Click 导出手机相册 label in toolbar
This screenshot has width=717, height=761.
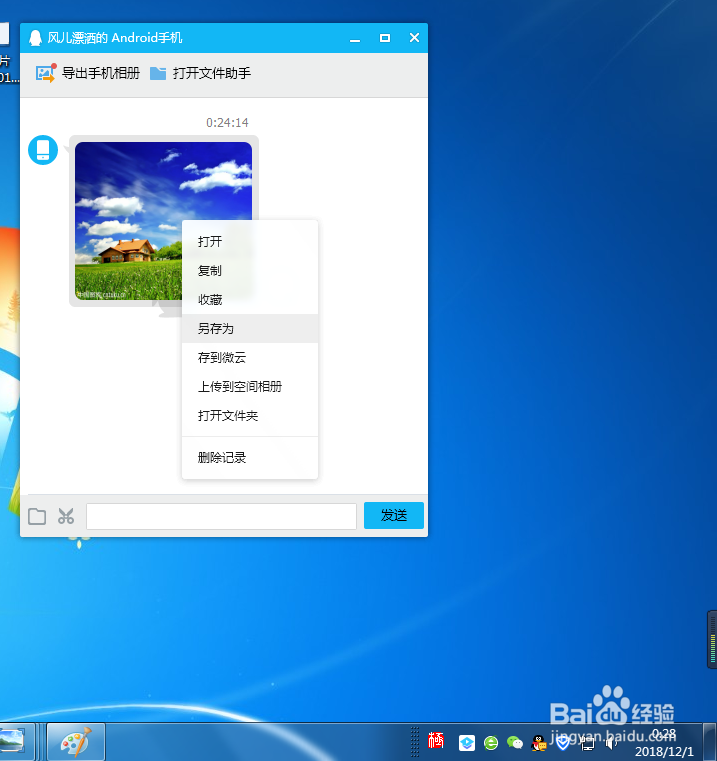(x=101, y=73)
